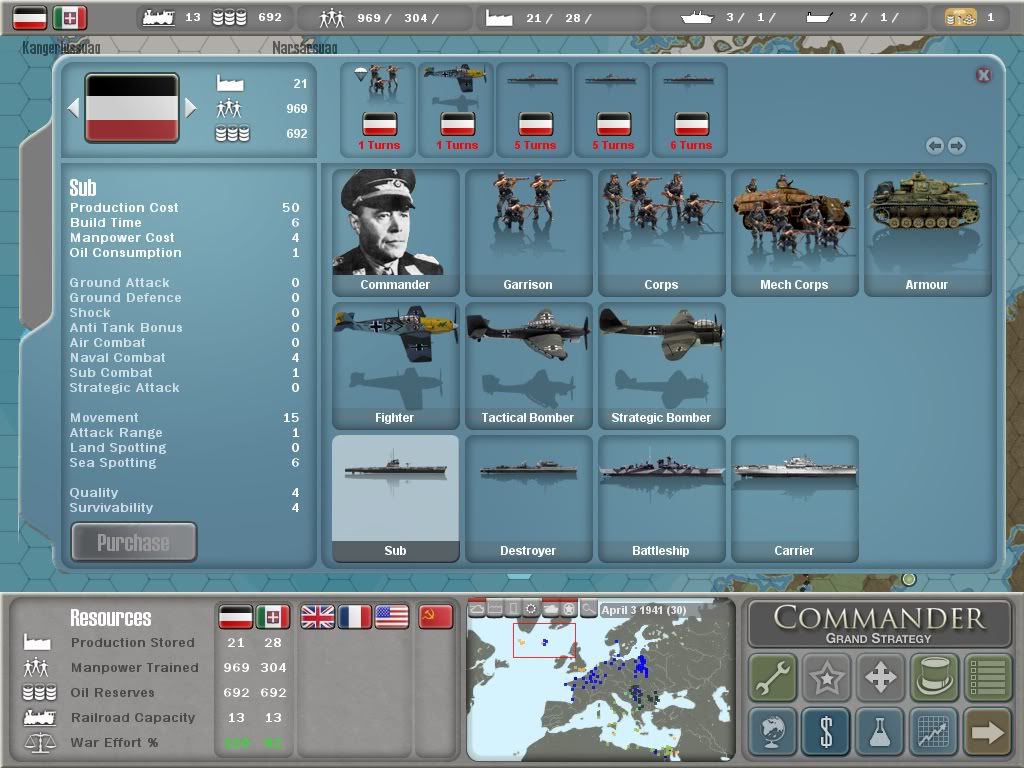
Task: Click the top bar railroad train icon
Action: [x=159, y=18]
